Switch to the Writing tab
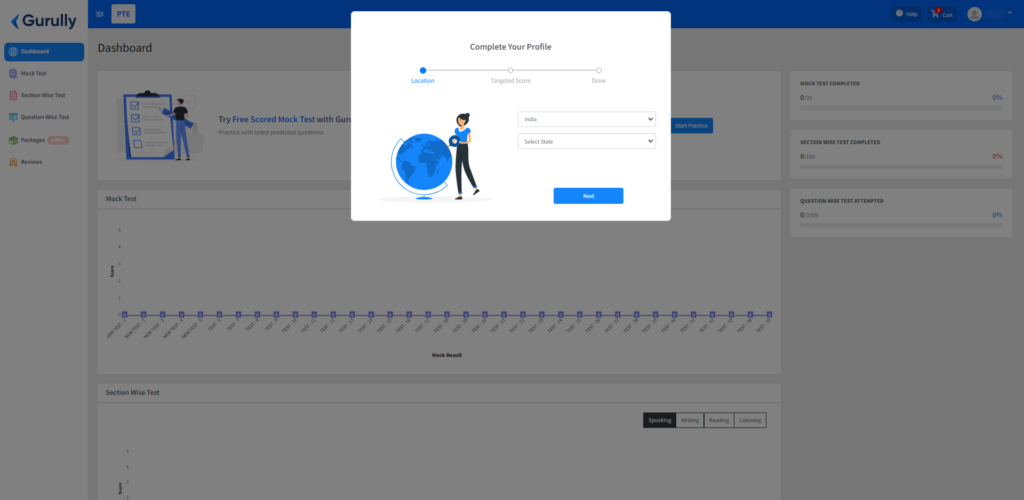Viewport: 1024px width, 500px height. click(690, 420)
